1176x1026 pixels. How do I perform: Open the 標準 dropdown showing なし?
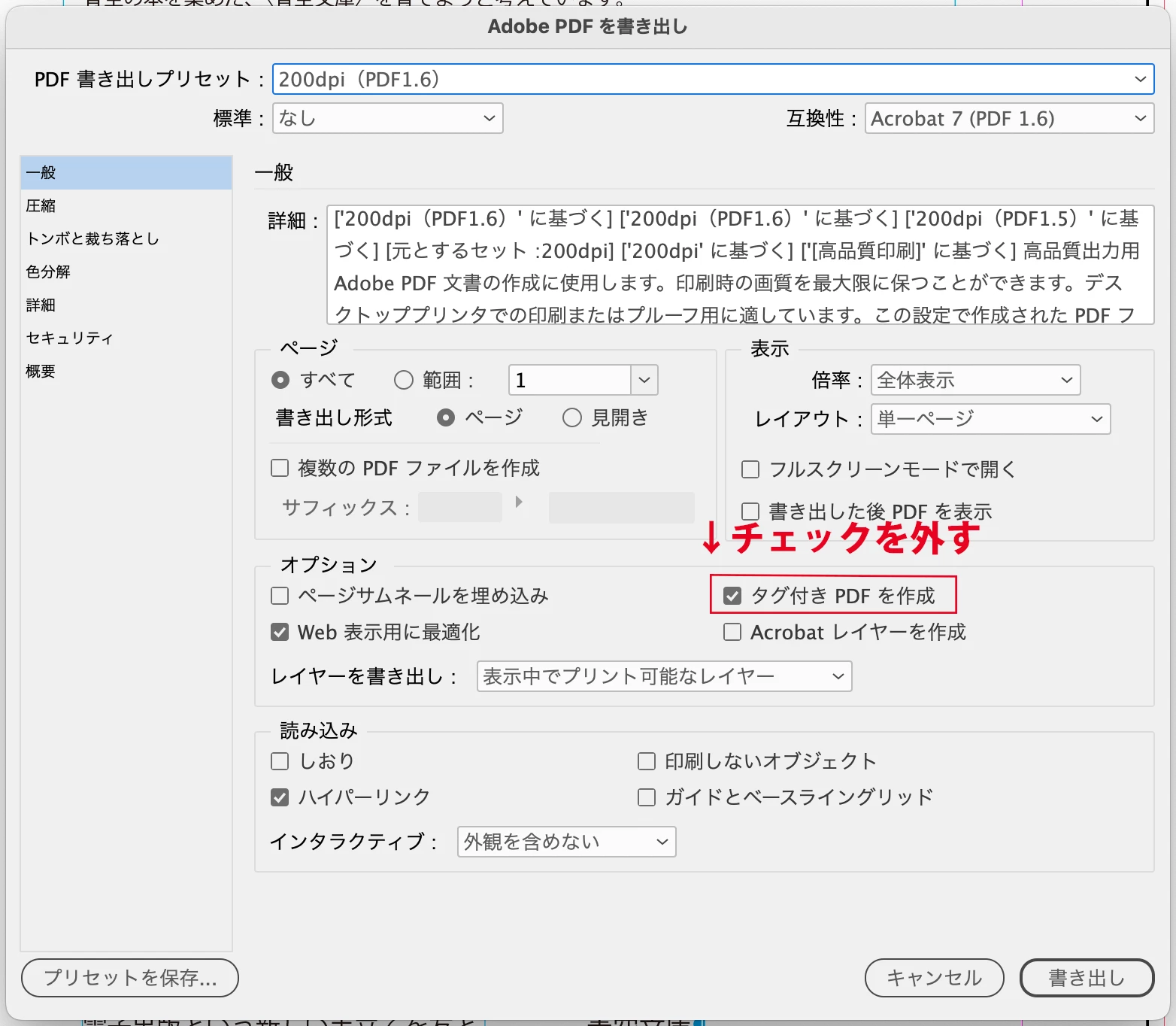point(387,118)
